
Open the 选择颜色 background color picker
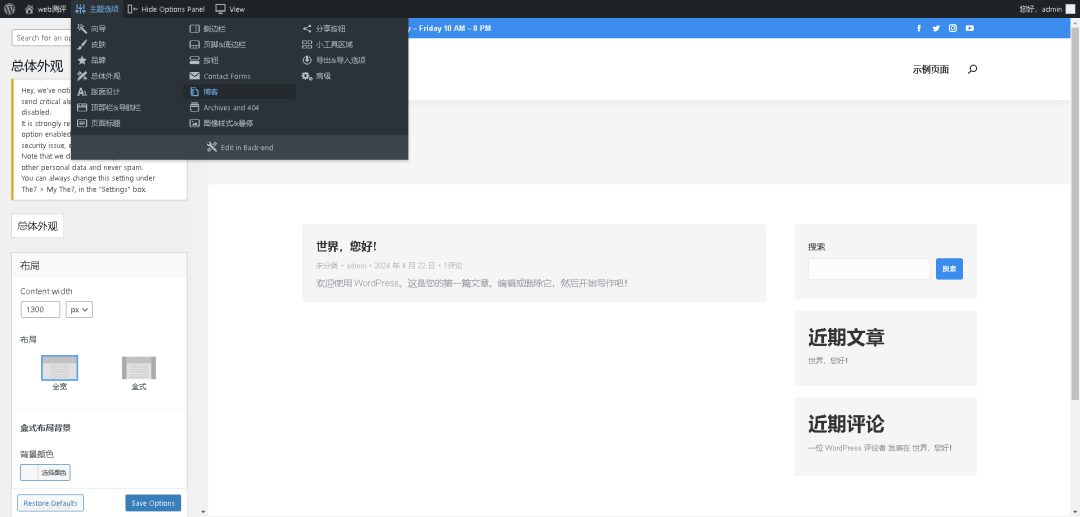45,473
